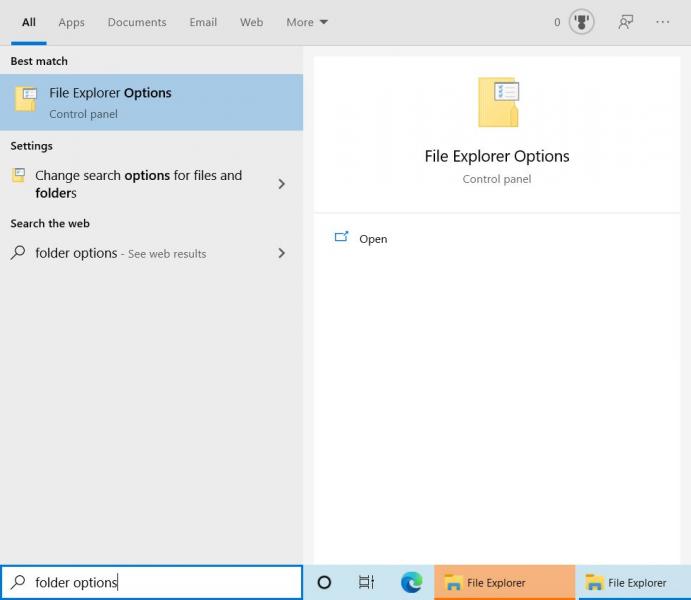
Task: Click large File Explorer Options preview icon
Action: [x=497, y=103]
